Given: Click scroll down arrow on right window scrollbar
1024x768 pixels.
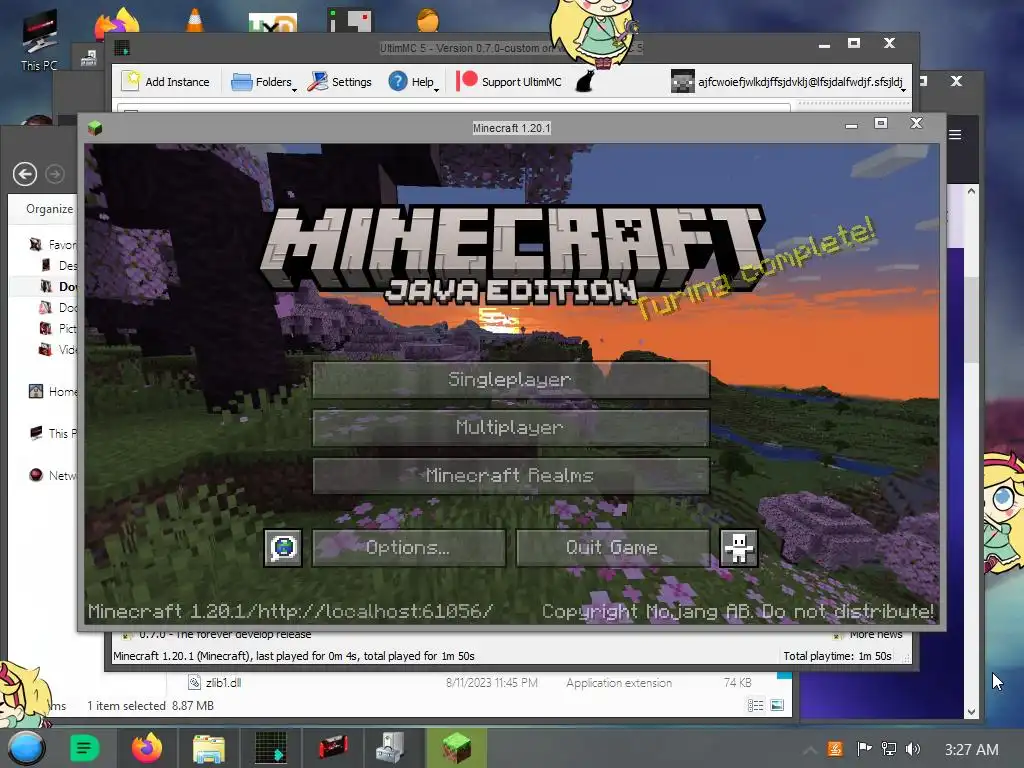Looking at the screenshot, I should click(x=971, y=712).
